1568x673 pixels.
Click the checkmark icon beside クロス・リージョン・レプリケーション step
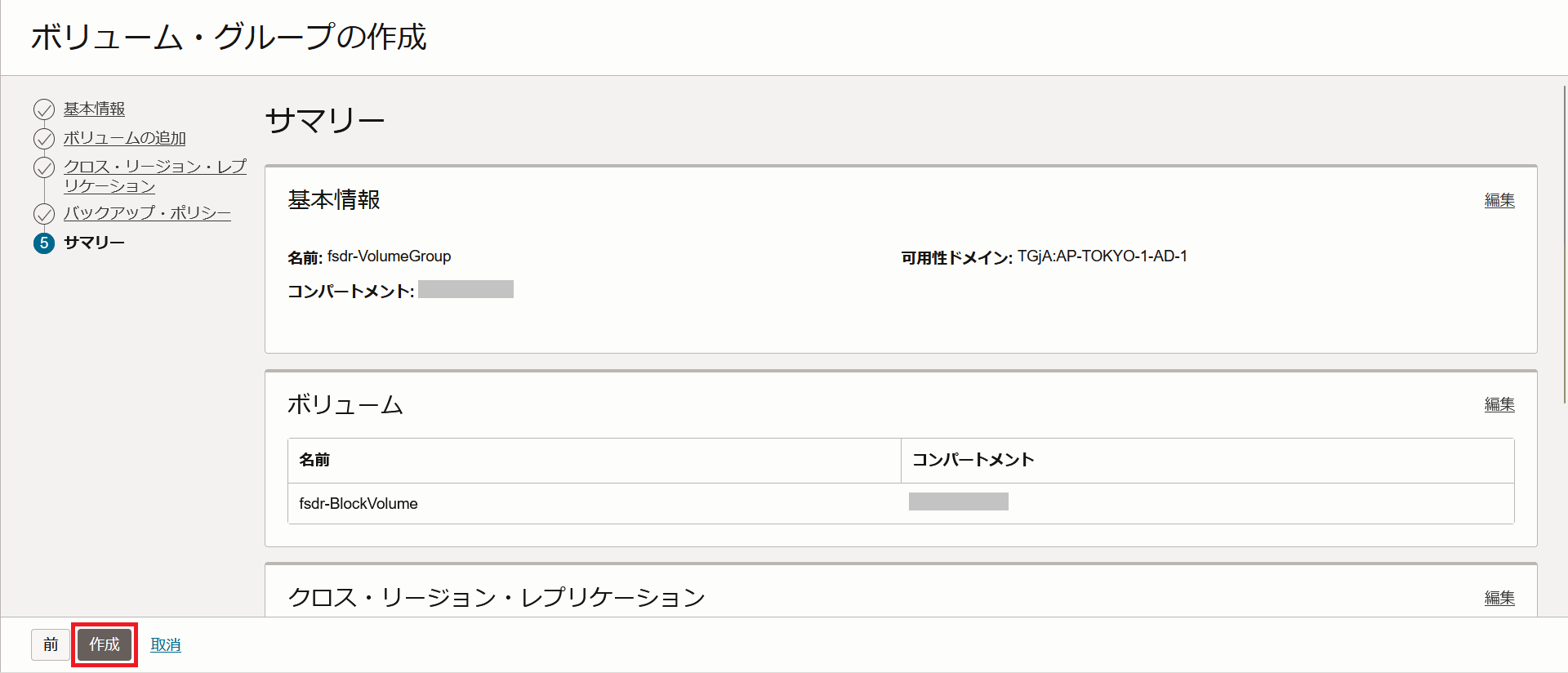coord(44,167)
